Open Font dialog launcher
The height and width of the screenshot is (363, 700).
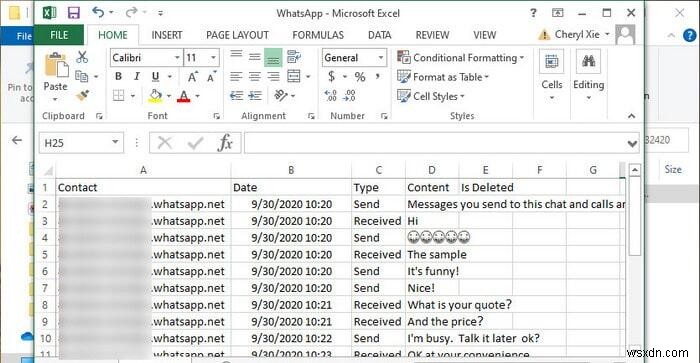tap(217, 116)
